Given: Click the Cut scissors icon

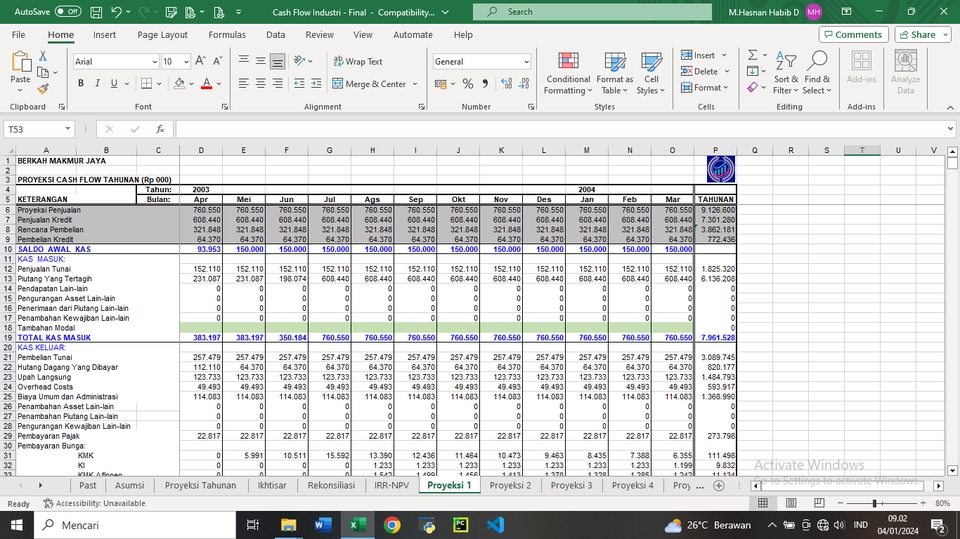Looking at the screenshot, I should click(x=43, y=56).
